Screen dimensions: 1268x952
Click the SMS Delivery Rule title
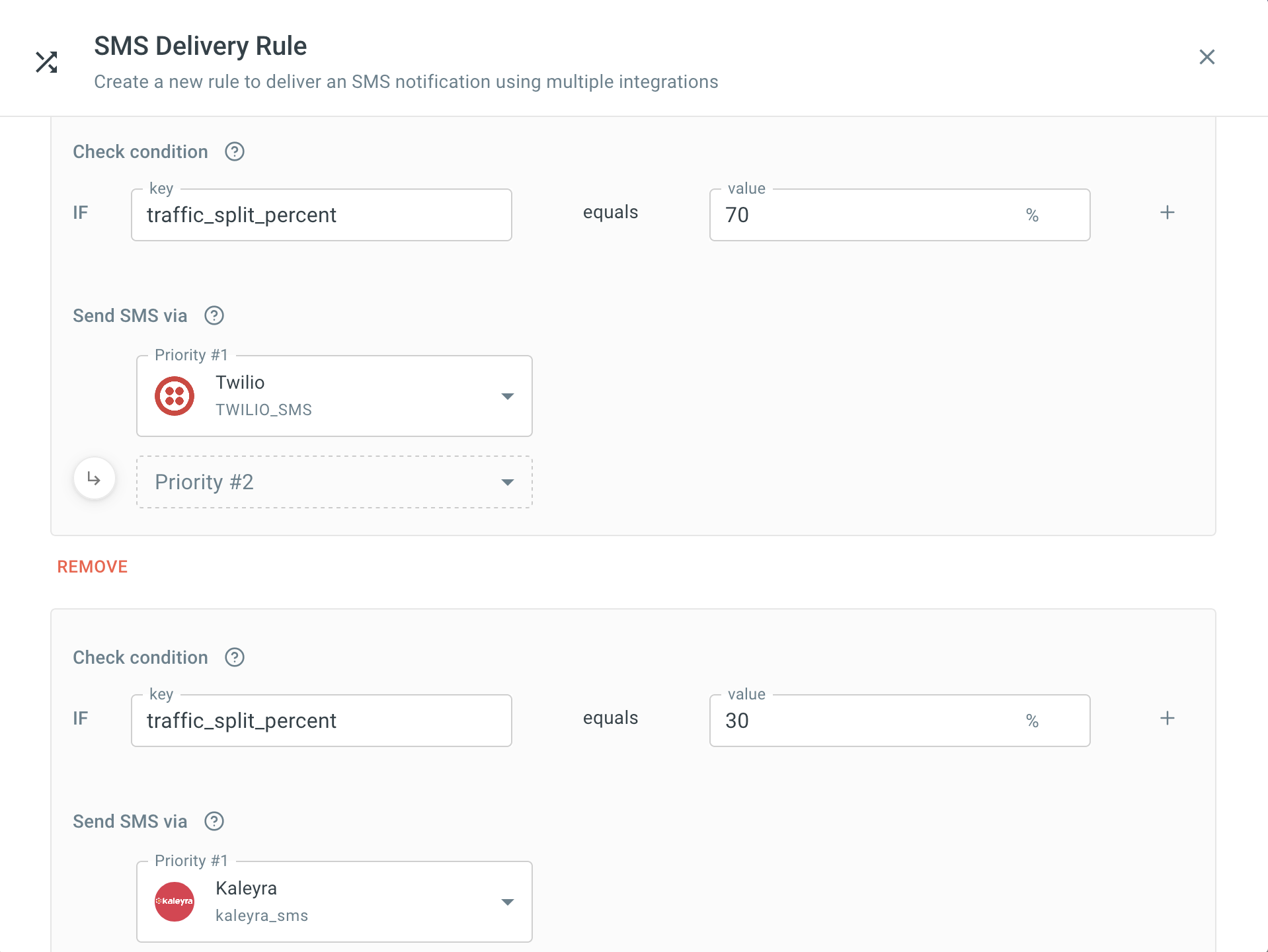[x=200, y=46]
